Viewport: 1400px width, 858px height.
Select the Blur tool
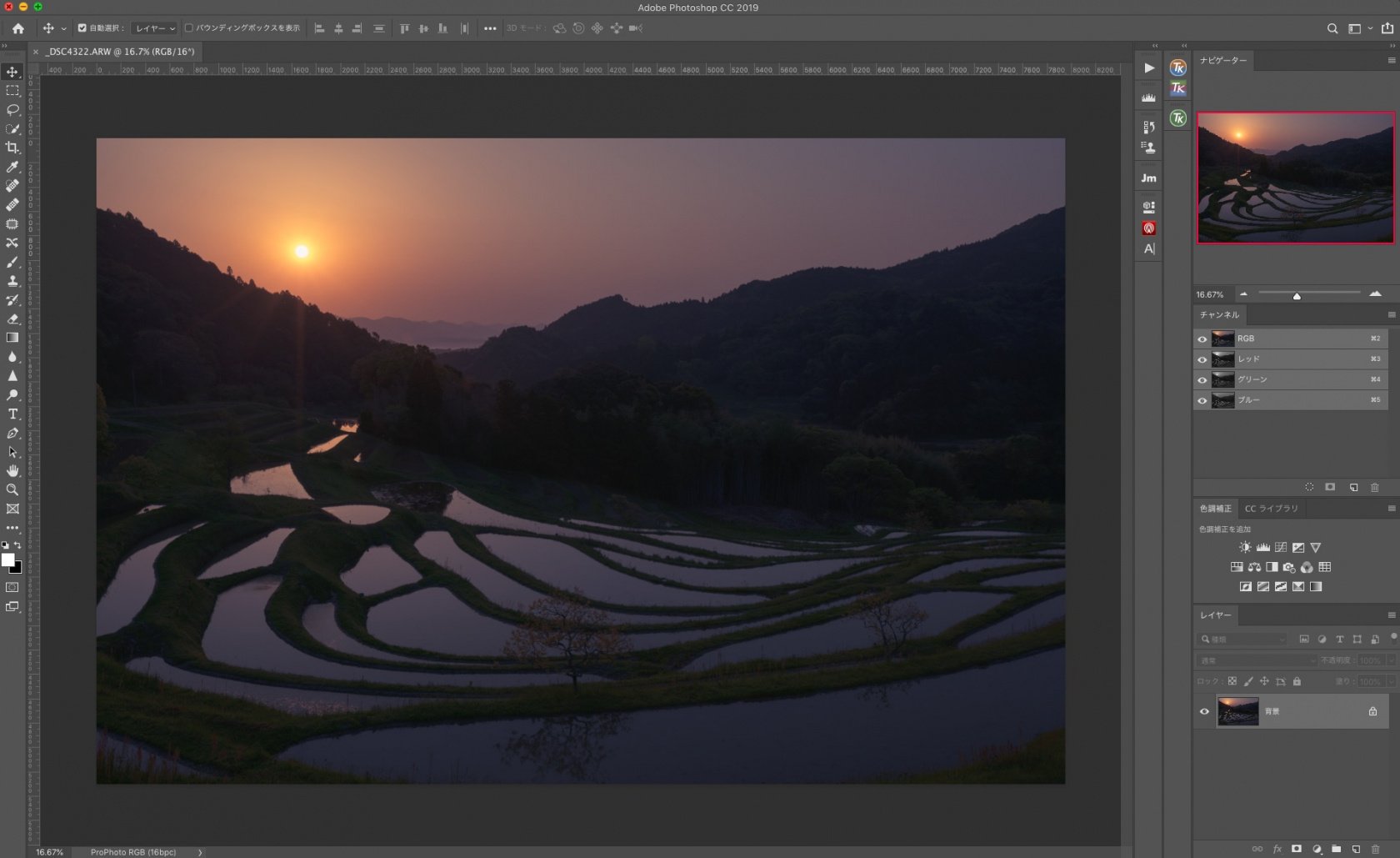(12, 357)
